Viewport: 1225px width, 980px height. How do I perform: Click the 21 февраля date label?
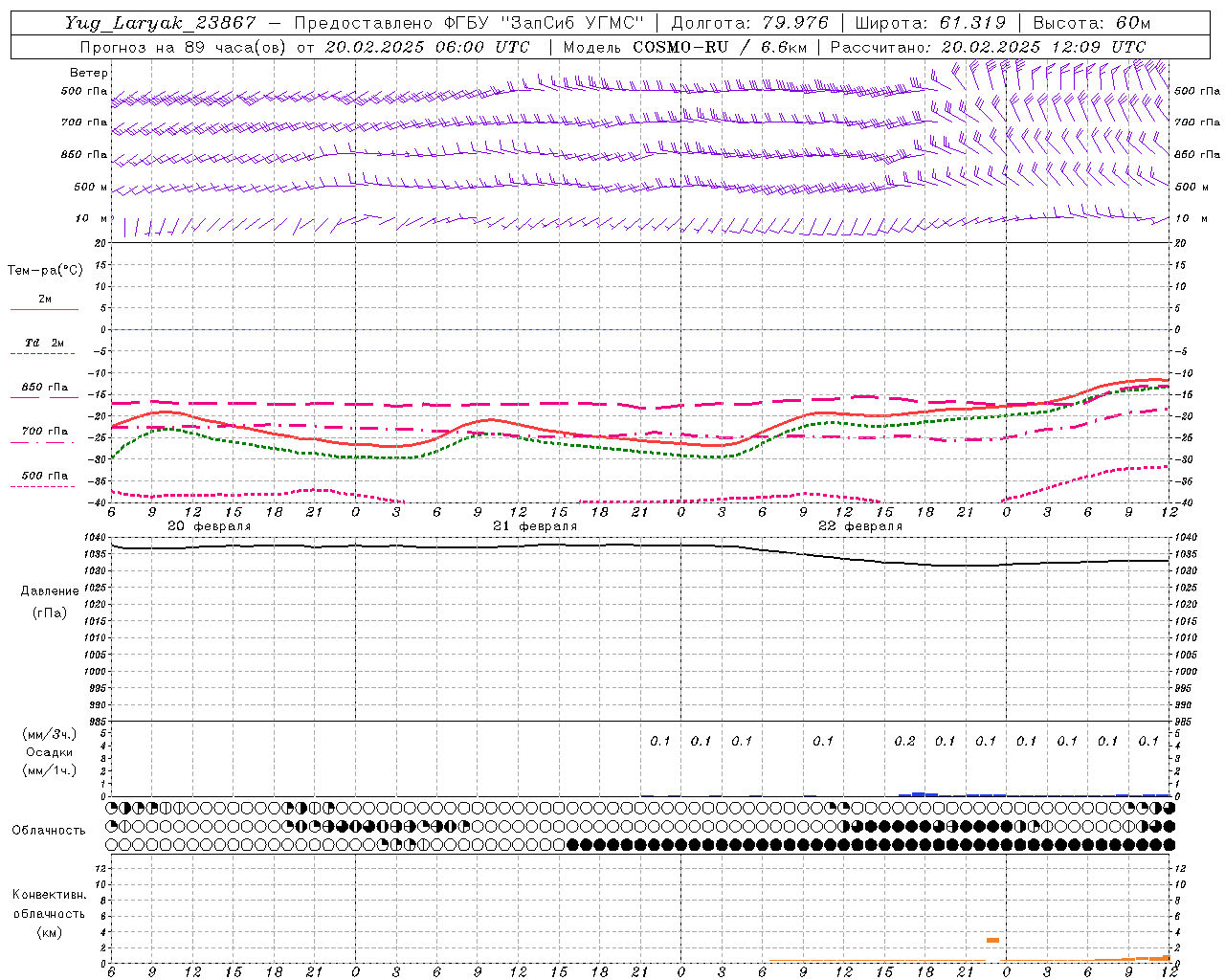(x=535, y=526)
